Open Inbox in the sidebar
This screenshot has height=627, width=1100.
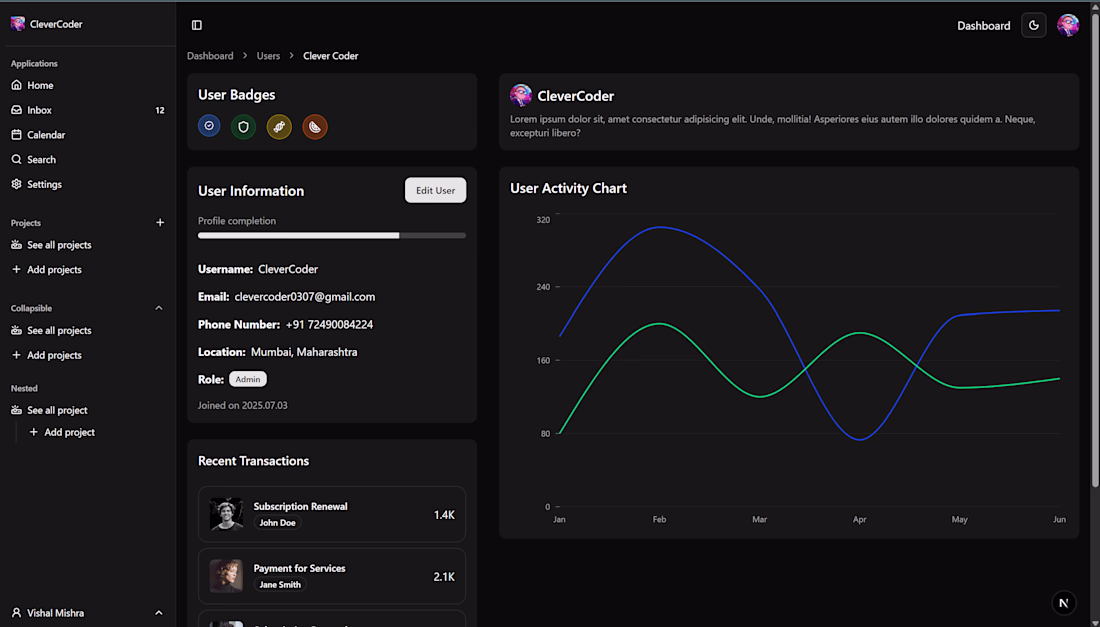coord(88,110)
